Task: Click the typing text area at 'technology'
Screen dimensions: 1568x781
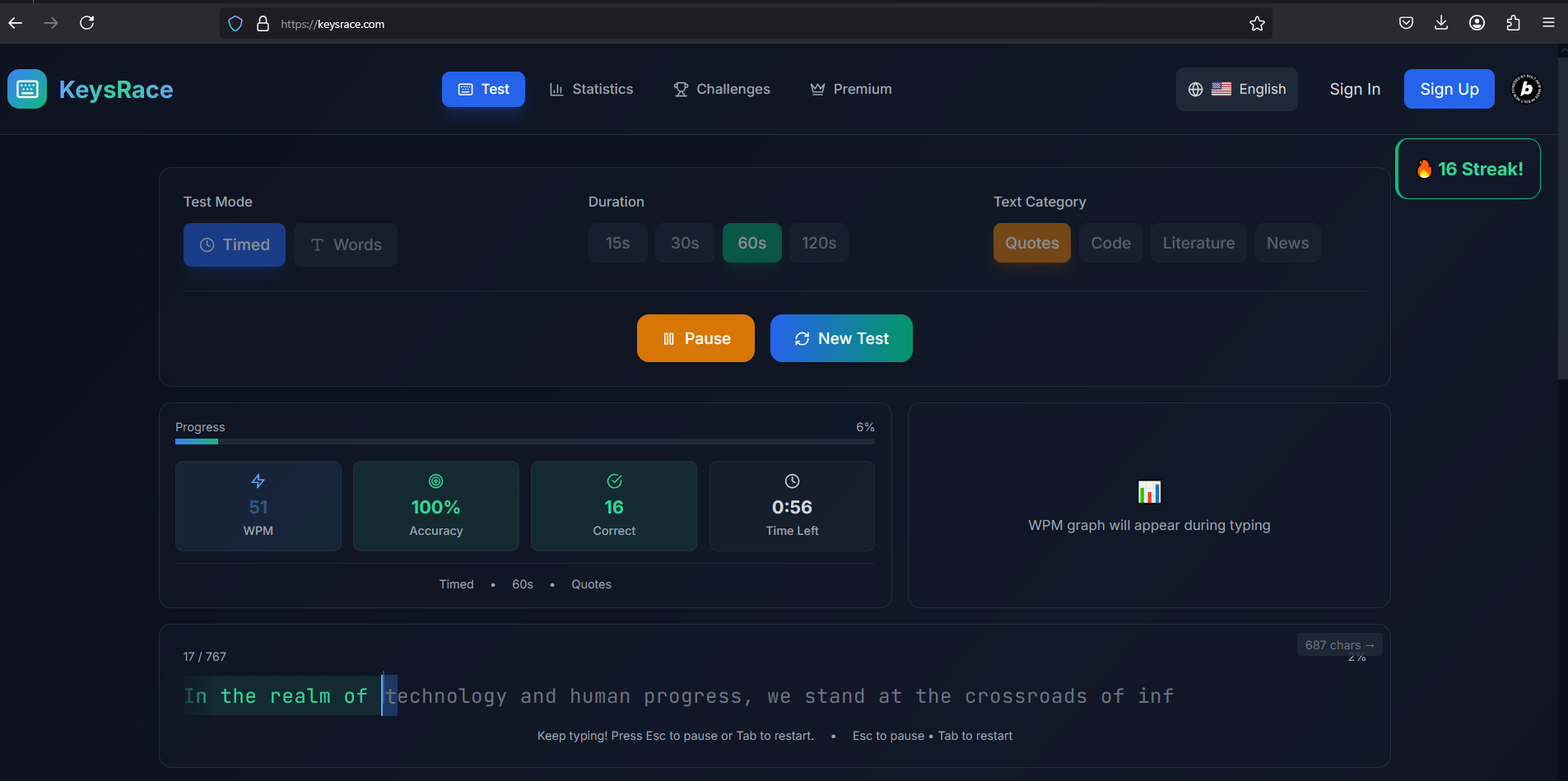Action: pos(446,696)
